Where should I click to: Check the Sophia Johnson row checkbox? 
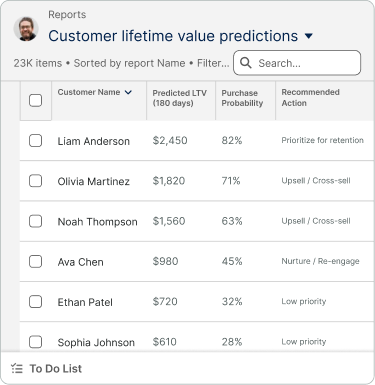click(35, 342)
